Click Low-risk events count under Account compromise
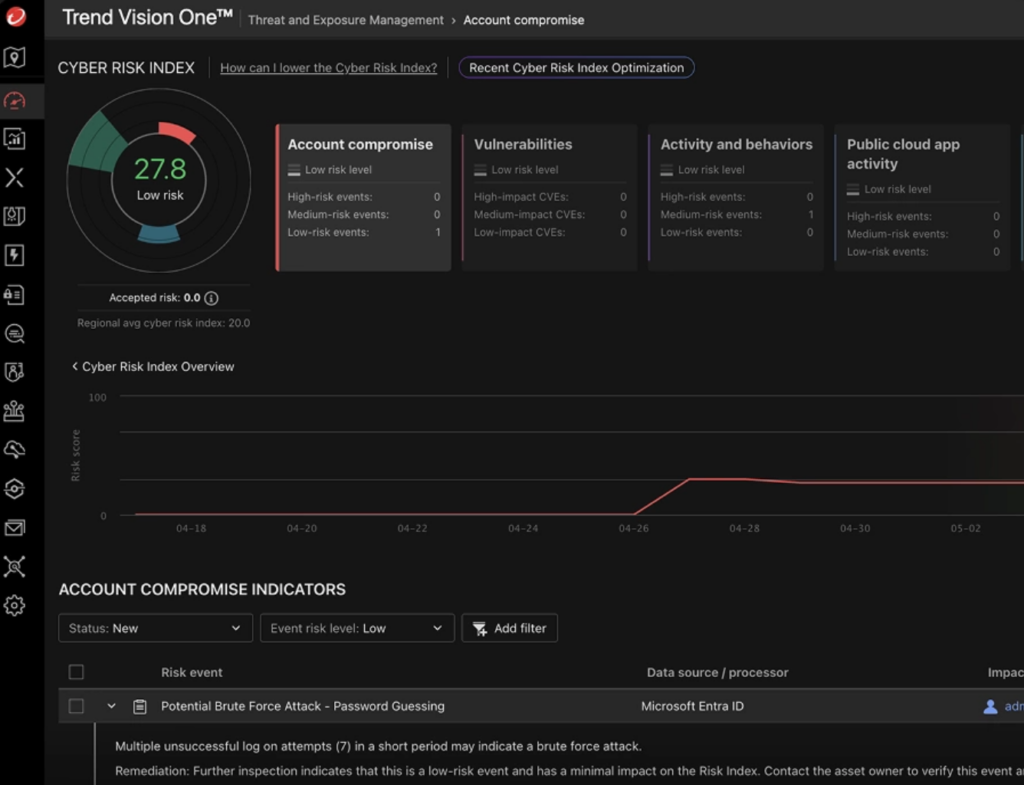1024x785 pixels. [x=438, y=232]
